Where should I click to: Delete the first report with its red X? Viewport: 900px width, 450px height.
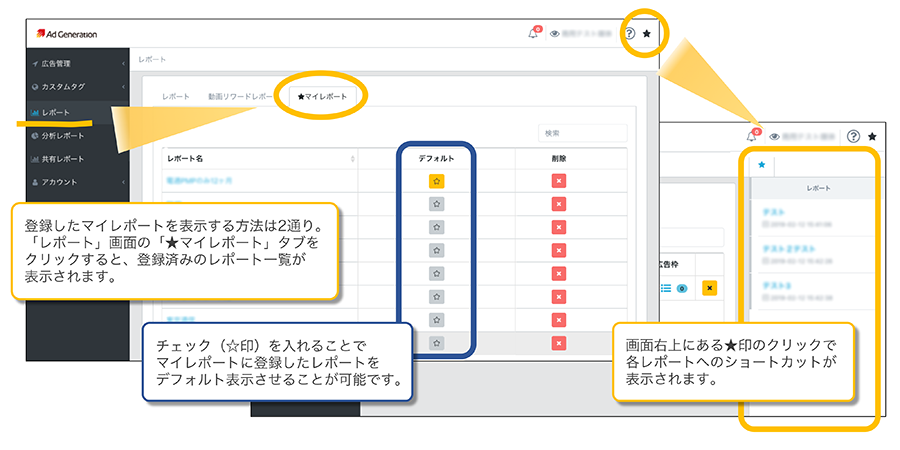(x=558, y=181)
